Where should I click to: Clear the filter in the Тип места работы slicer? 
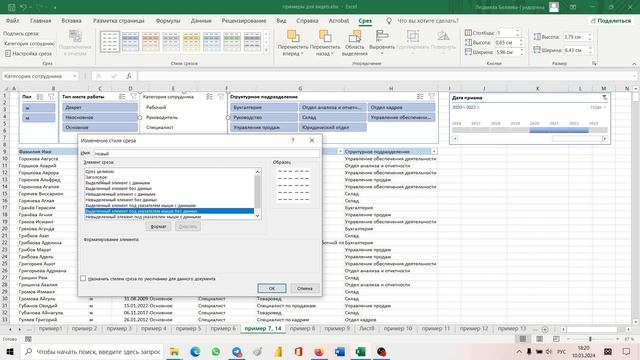point(133,97)
